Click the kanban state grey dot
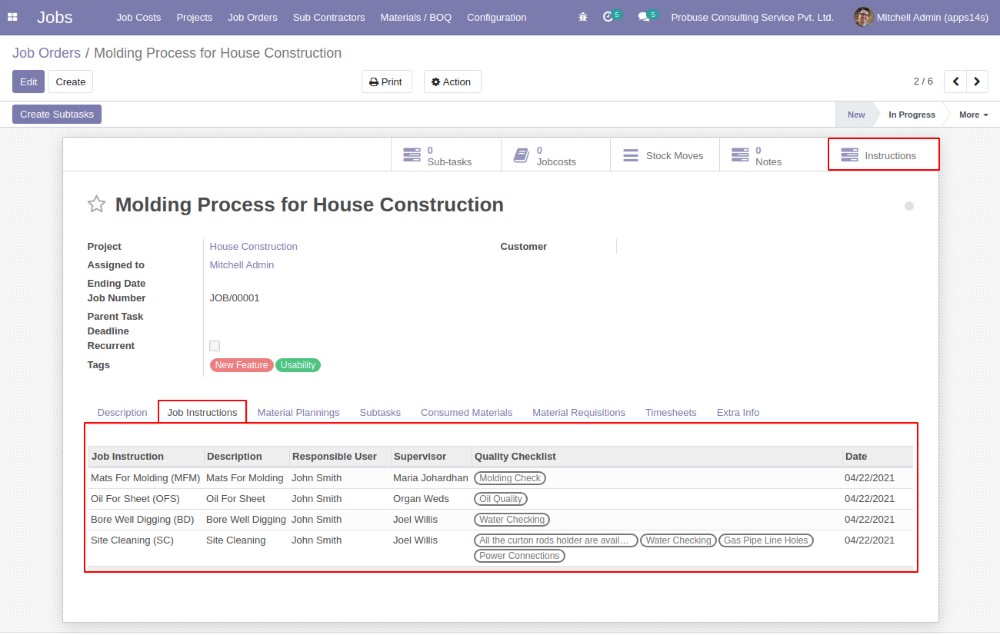1000x635 pixels. 909,206
